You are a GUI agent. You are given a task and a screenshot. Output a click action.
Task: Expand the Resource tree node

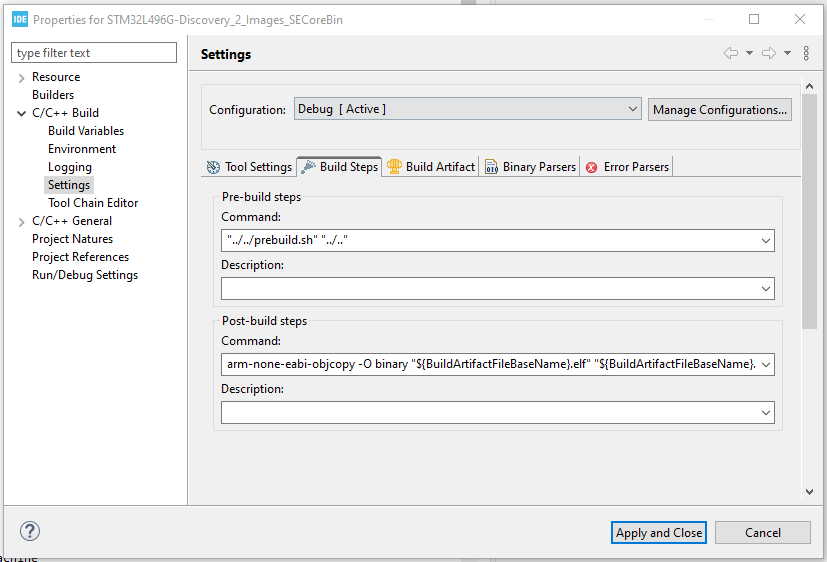tap(22, 78)
